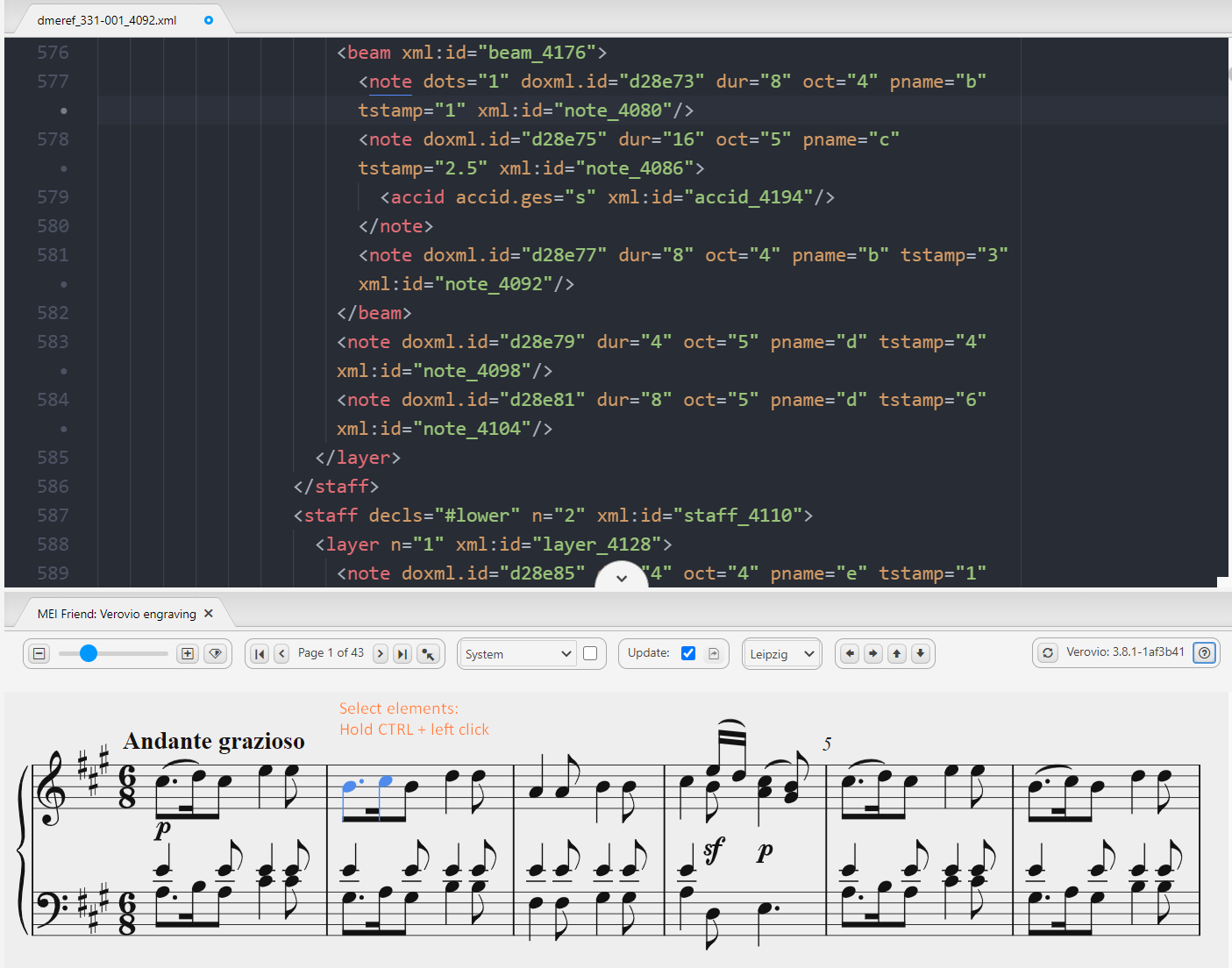1232x968 pixels.
Task: Click the eye notation view icon
Action: 216,653
